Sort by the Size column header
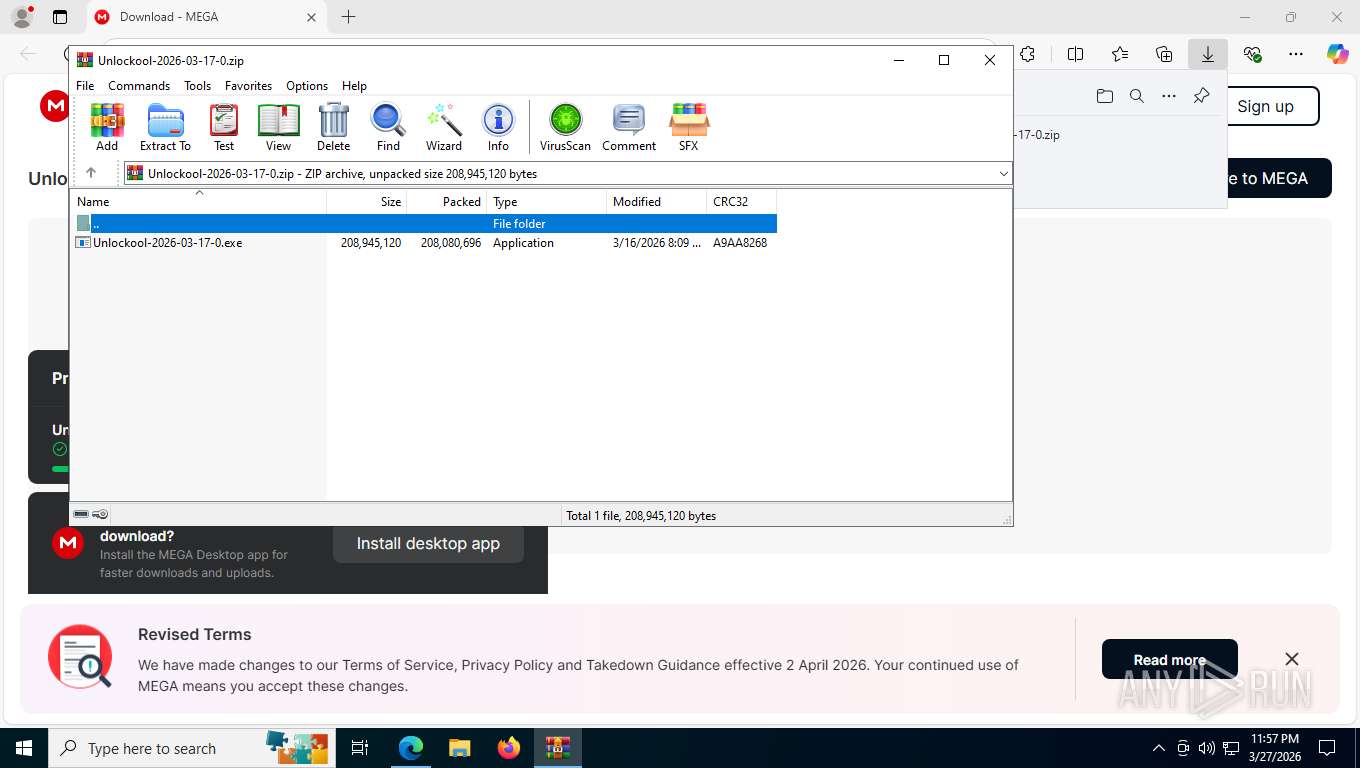Viewport: 1360px width, 768px height. pyautogui.click(x=366, y=202)
